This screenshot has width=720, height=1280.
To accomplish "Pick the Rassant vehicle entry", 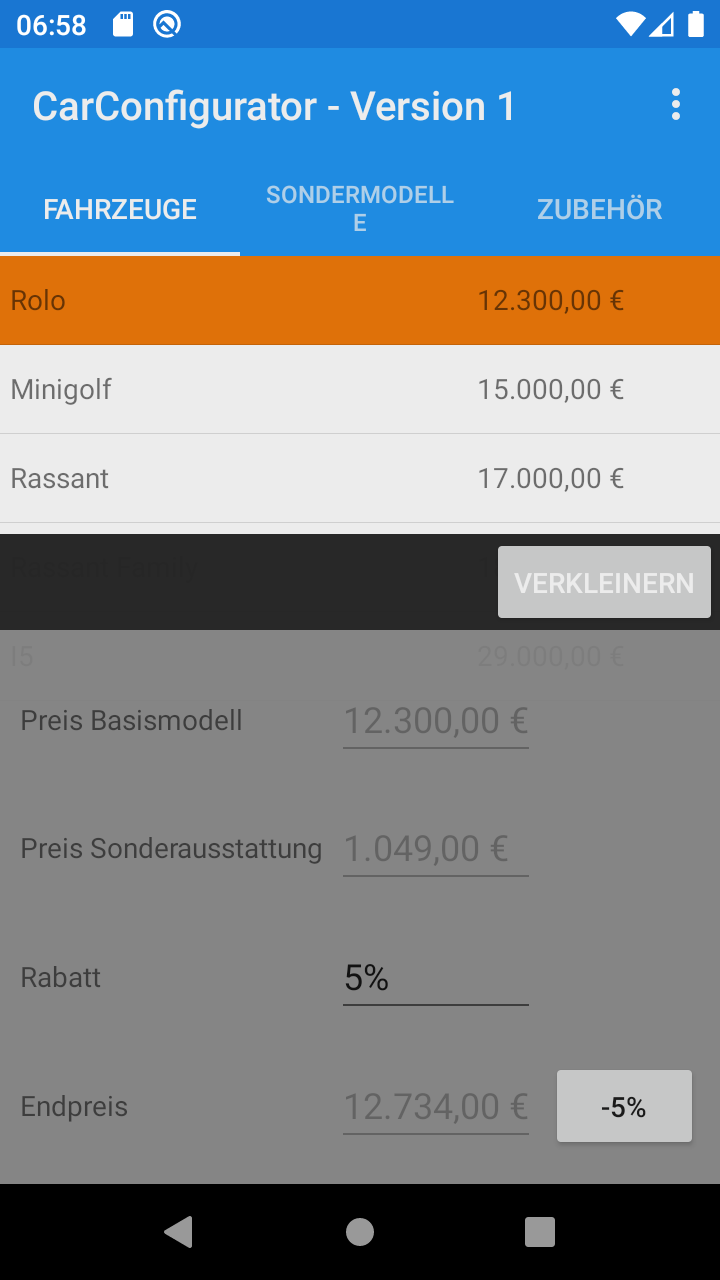I will point(360,478).
